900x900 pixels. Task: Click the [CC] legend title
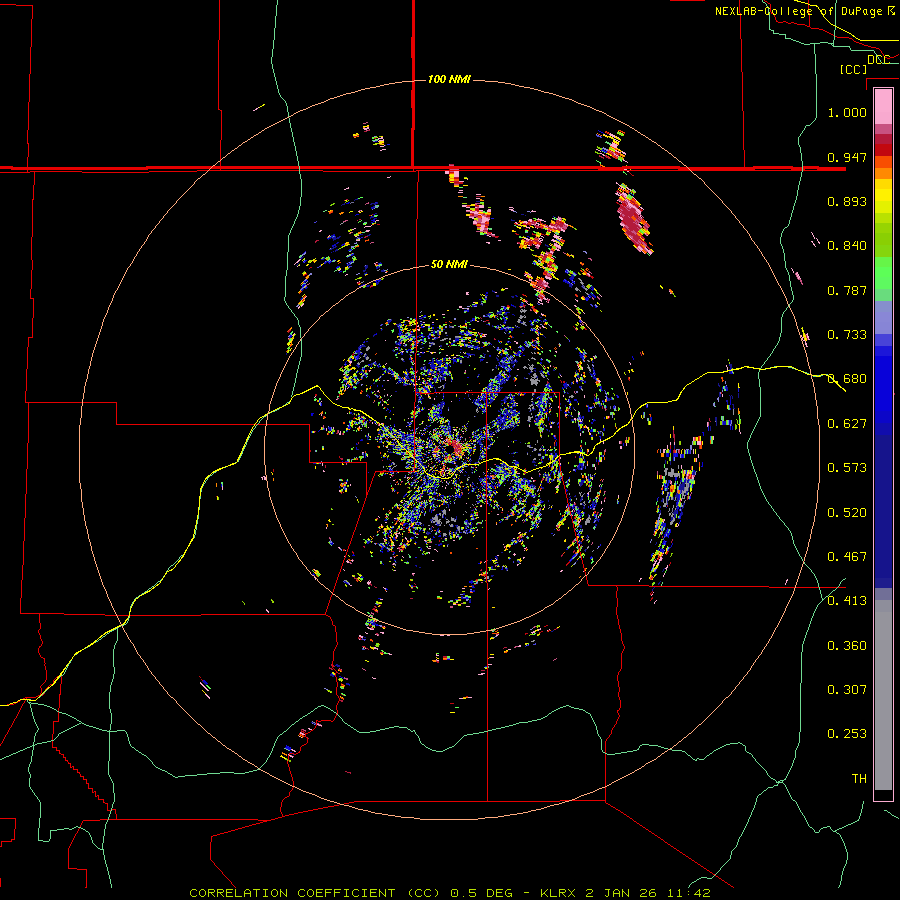coord(853,69)
